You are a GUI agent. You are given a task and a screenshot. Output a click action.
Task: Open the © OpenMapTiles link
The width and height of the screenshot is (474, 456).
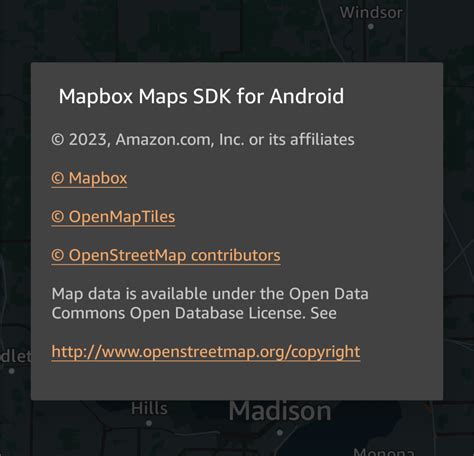(113, 217)
